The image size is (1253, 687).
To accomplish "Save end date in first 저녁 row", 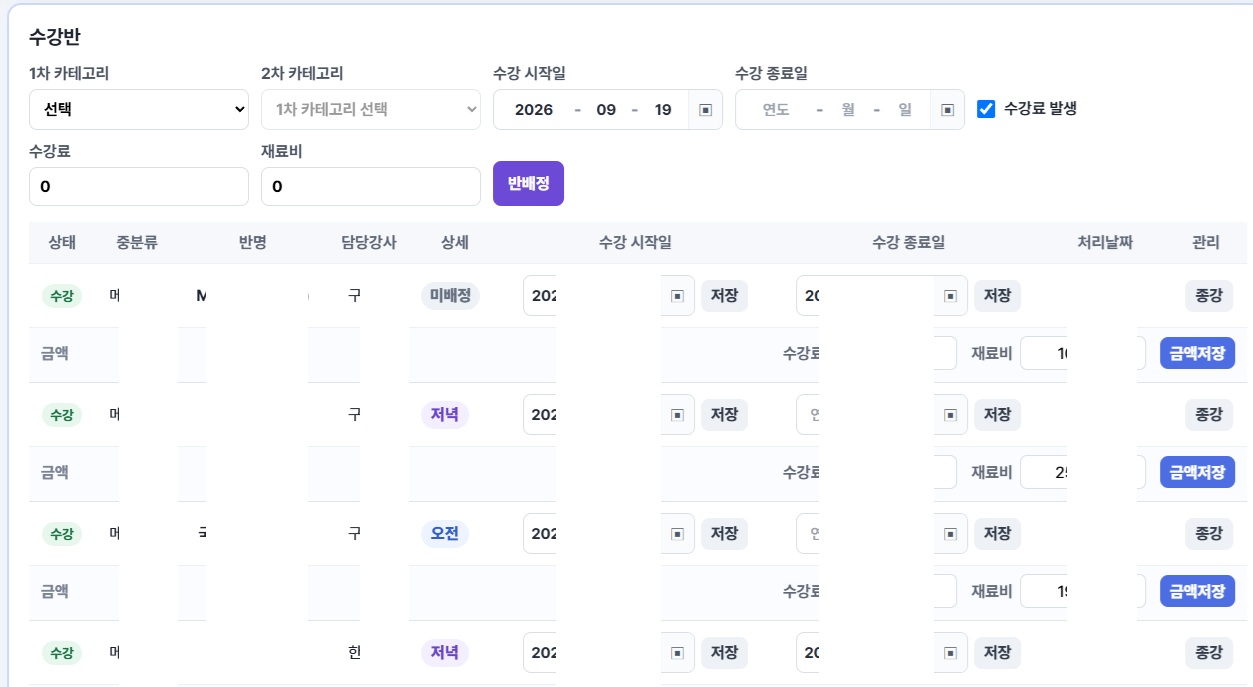I will 997,415.
